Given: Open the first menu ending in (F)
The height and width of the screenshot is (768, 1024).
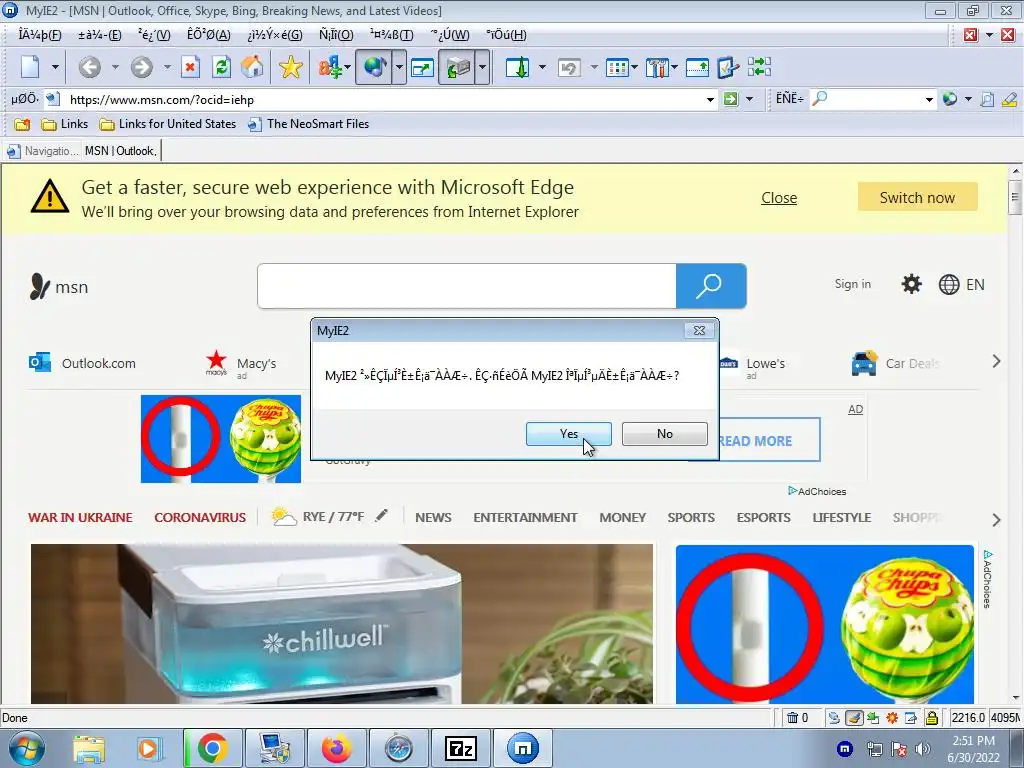Looking at the screenshot, I should click(x=40, y=35).
